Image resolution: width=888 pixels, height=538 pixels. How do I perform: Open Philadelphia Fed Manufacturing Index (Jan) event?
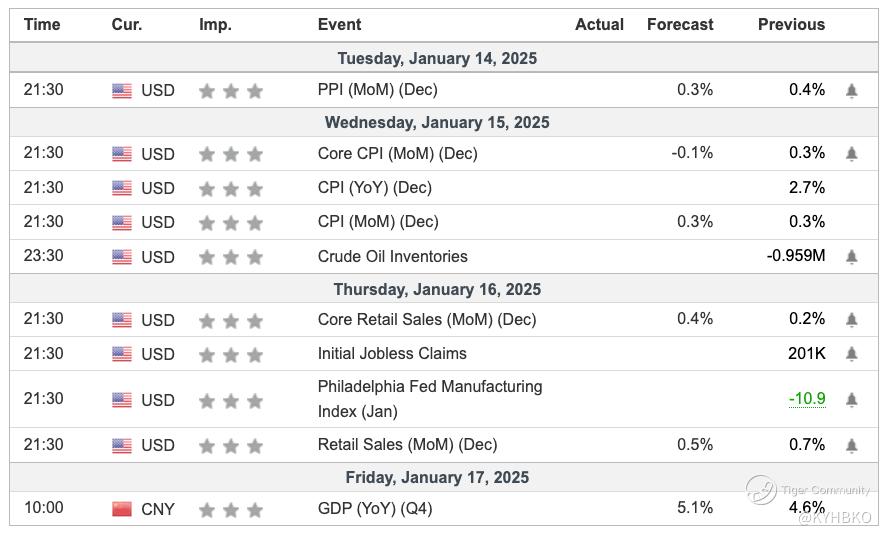pos(429,398)
